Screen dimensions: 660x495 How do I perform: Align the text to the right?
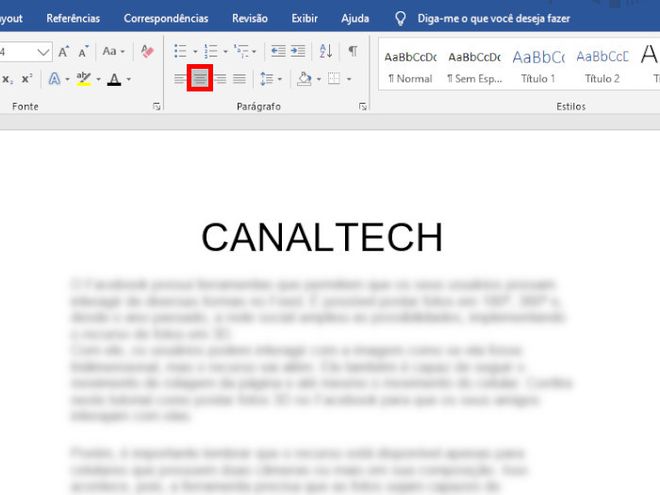tap(220, 79)
